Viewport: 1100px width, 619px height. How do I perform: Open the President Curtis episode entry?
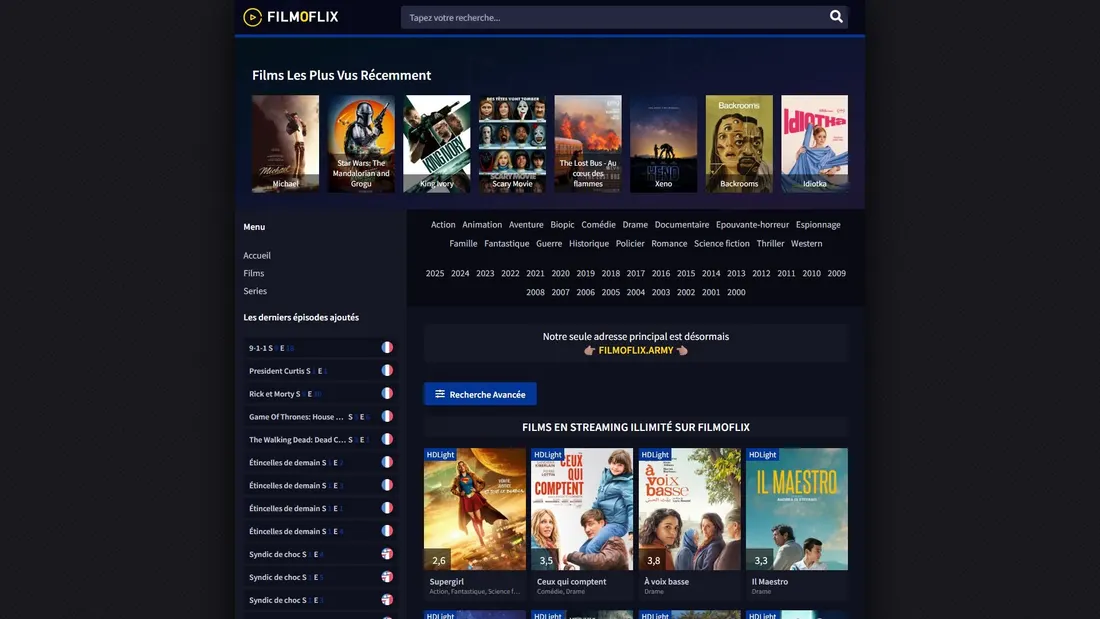tap(320, 371)
